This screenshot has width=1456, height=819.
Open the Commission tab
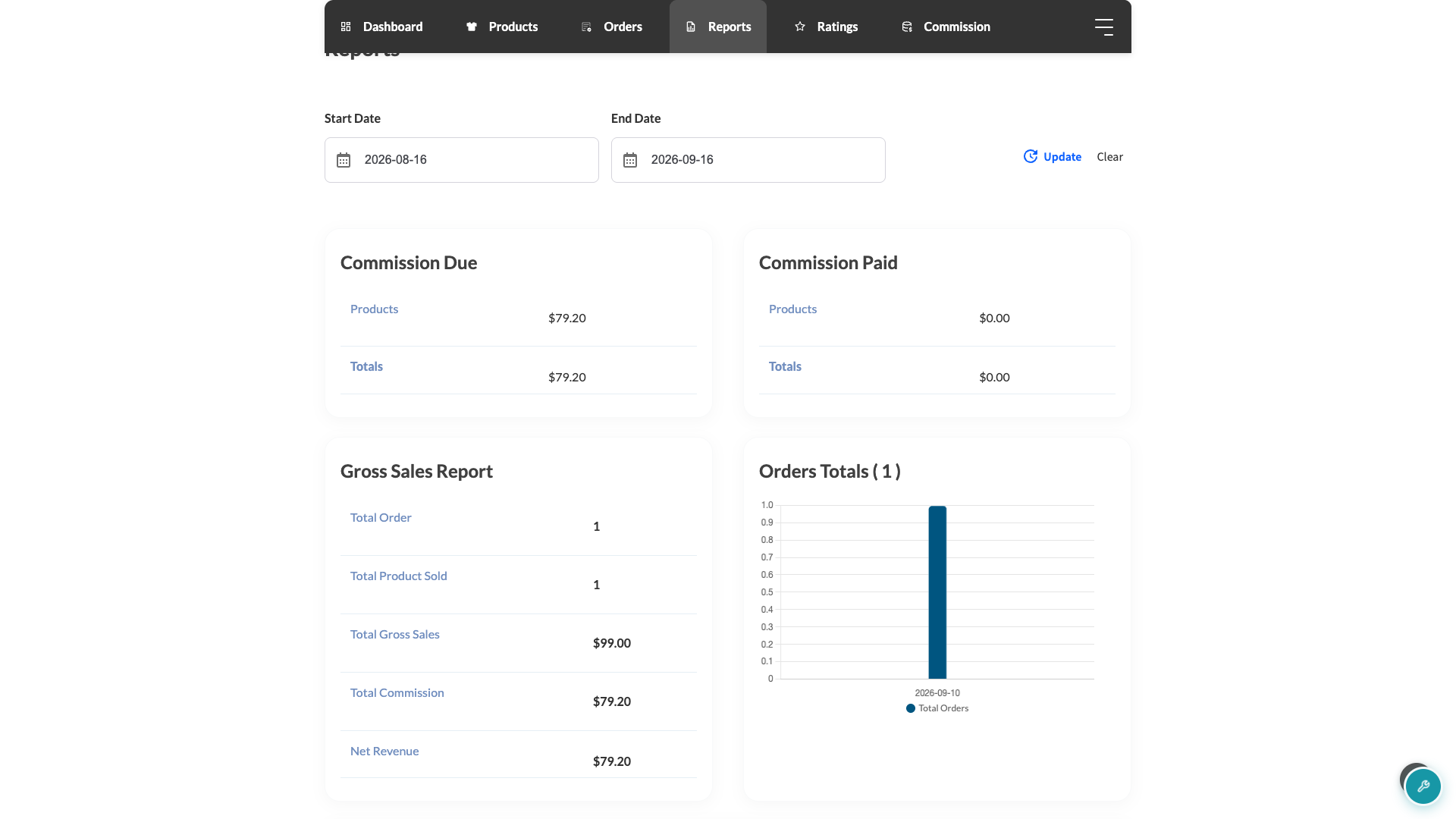[946, 27]
